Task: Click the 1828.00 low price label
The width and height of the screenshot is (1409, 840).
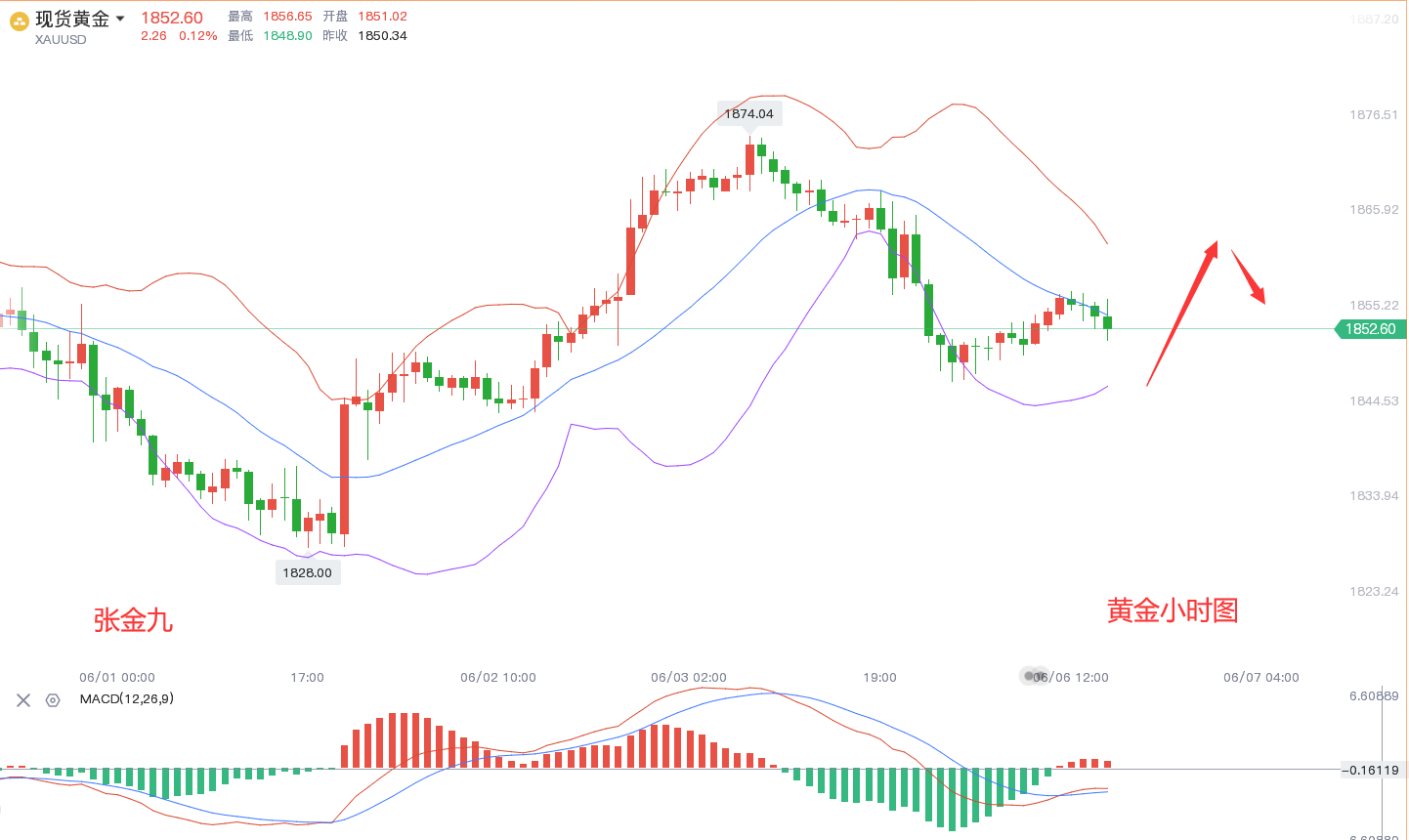Action: click(307, 573)
